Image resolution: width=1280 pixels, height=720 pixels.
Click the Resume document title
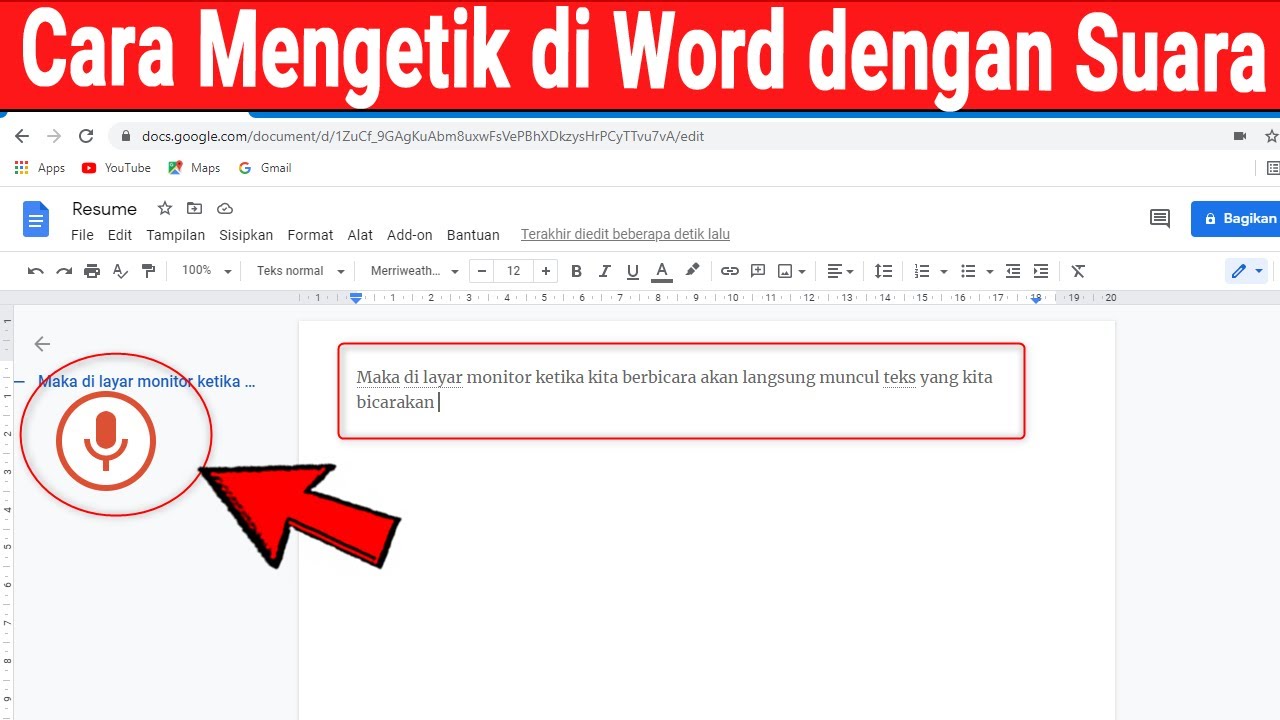click(104, 209)
